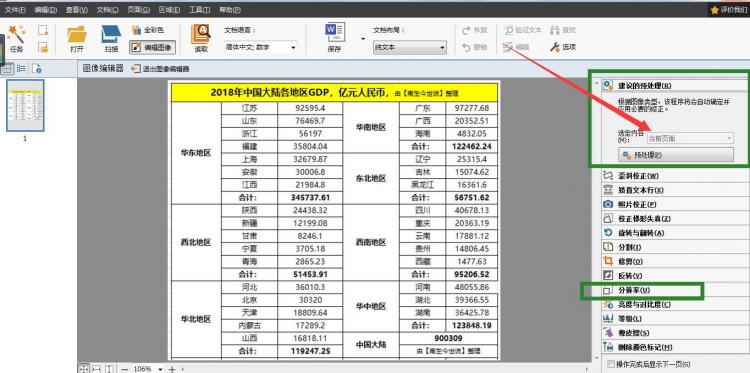Toggle the 编辑图像 button
The width and height of the screenshot is (750, 373).
(153, 47)
